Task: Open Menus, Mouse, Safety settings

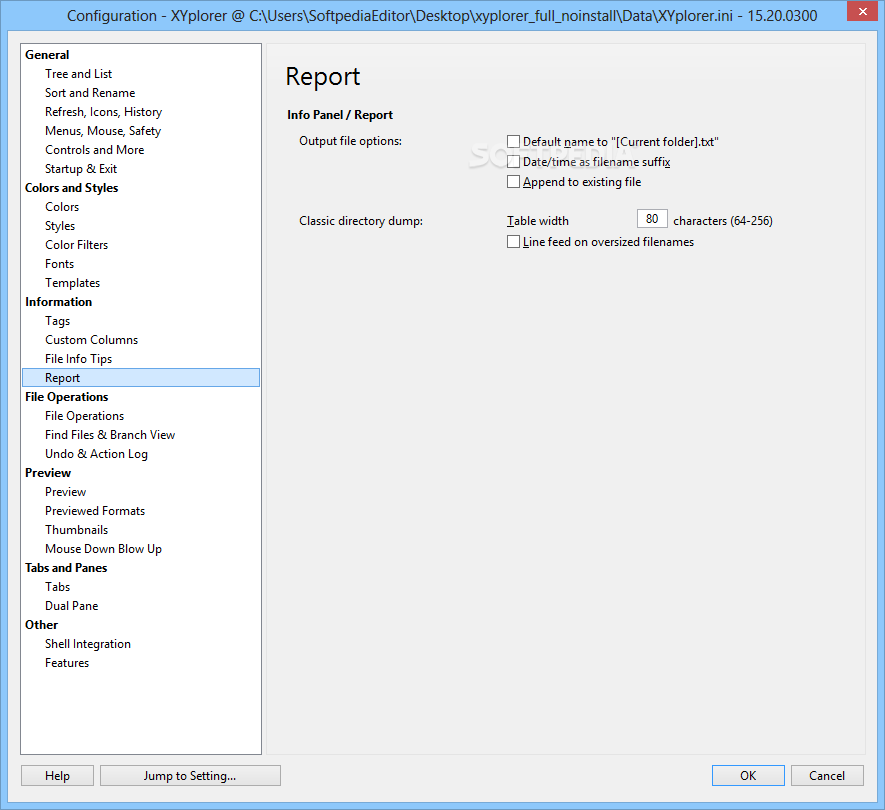Action: coord(103,131)
